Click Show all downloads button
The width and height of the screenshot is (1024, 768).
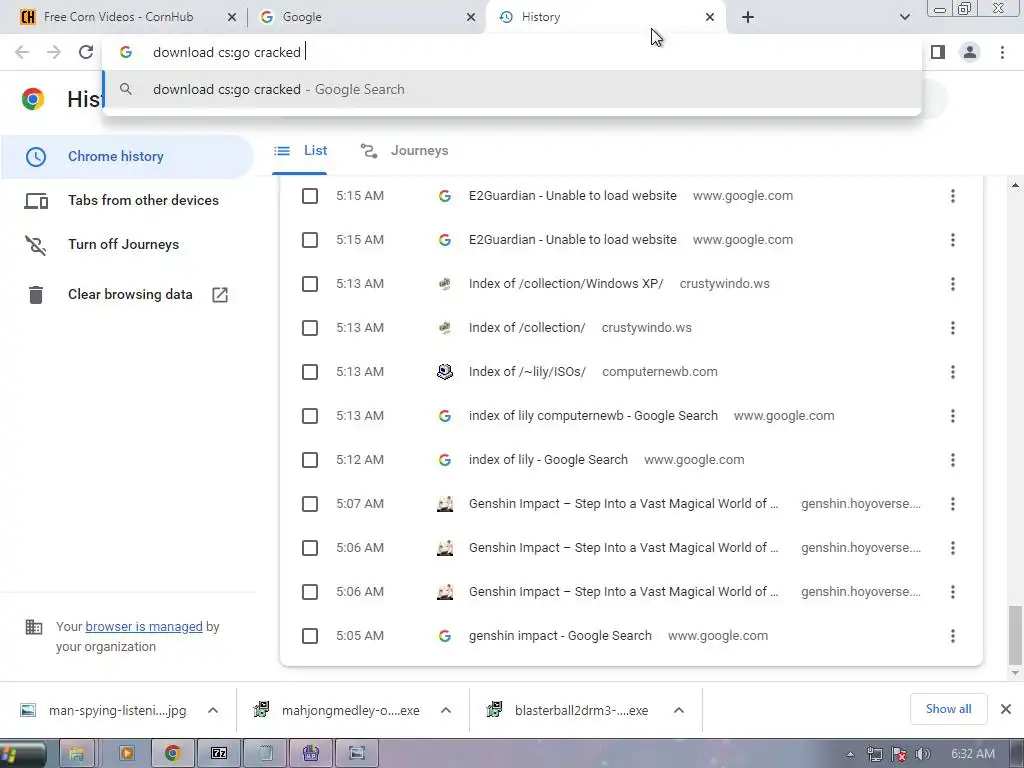pos(948,709)
